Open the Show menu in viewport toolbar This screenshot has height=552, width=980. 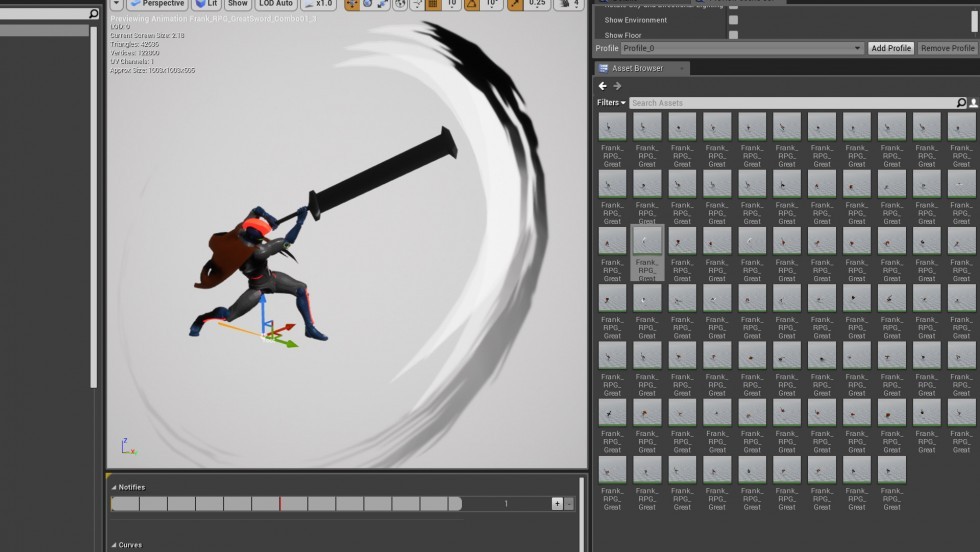pyautogui.click(x=238, y=4)
